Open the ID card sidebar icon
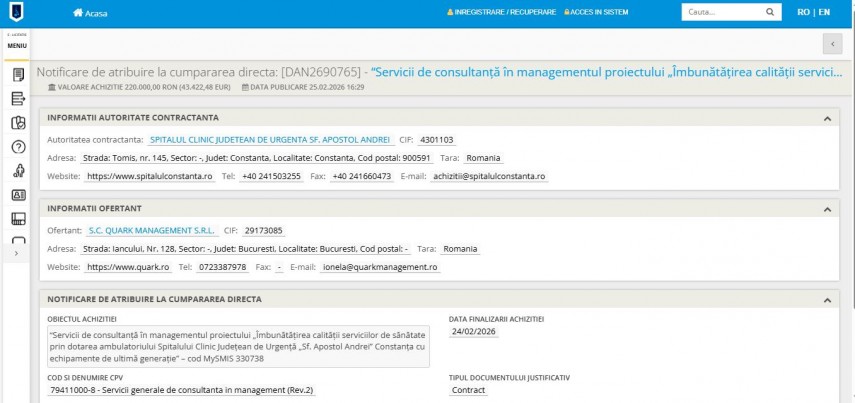855x403 pixels. (x=17, y=195)
